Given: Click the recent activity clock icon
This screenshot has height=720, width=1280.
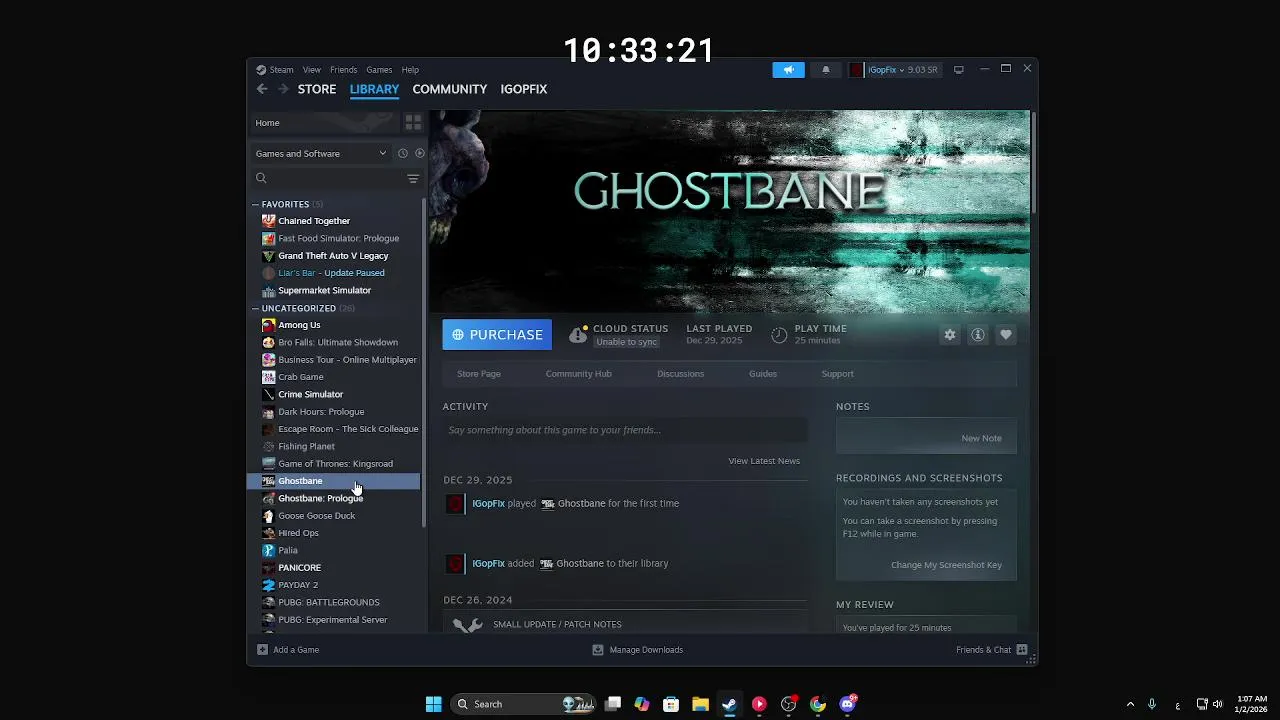Looking at the screenshot, I should 403,153.
